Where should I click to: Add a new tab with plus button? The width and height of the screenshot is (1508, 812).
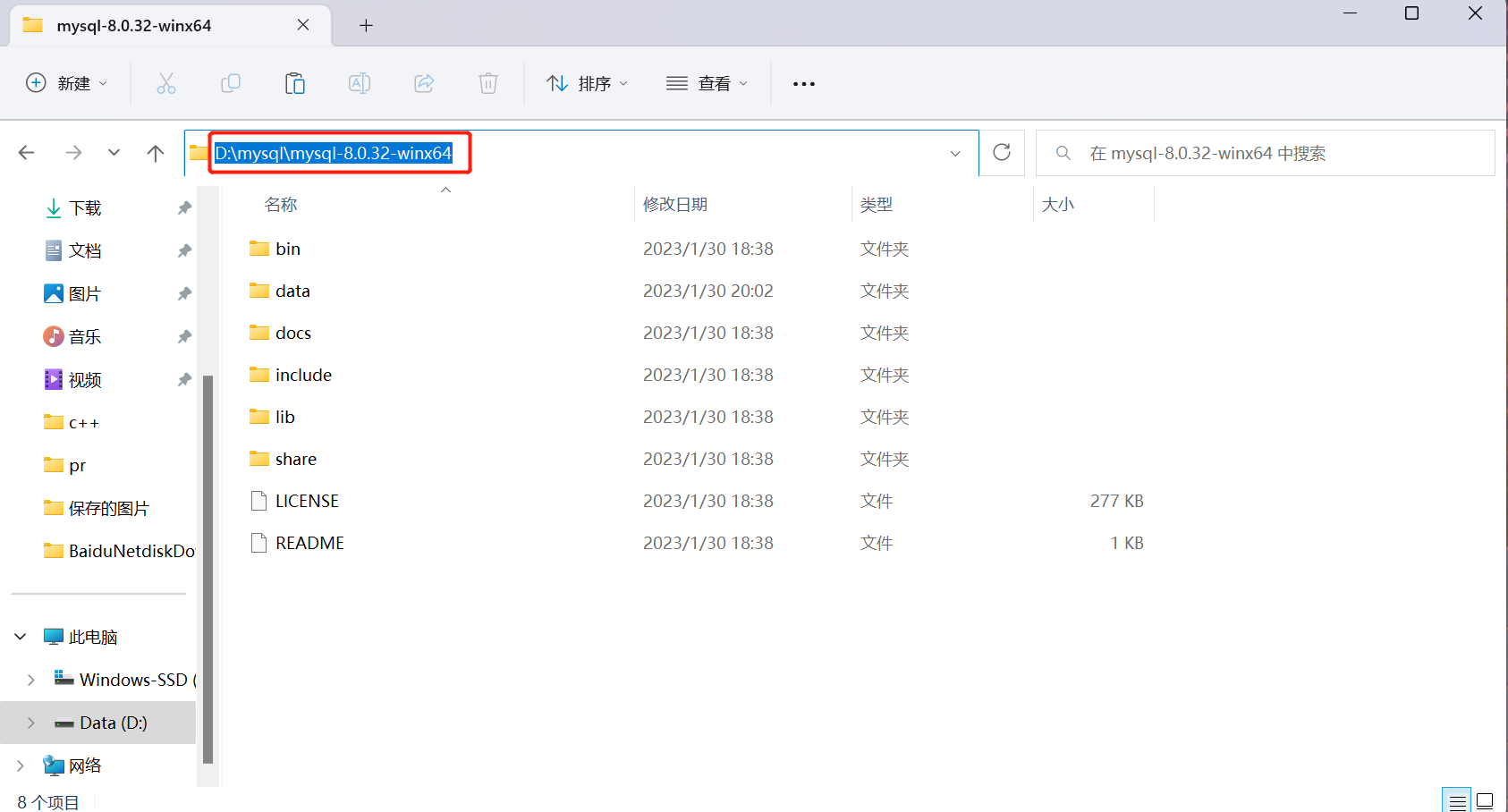coord(366,25)
